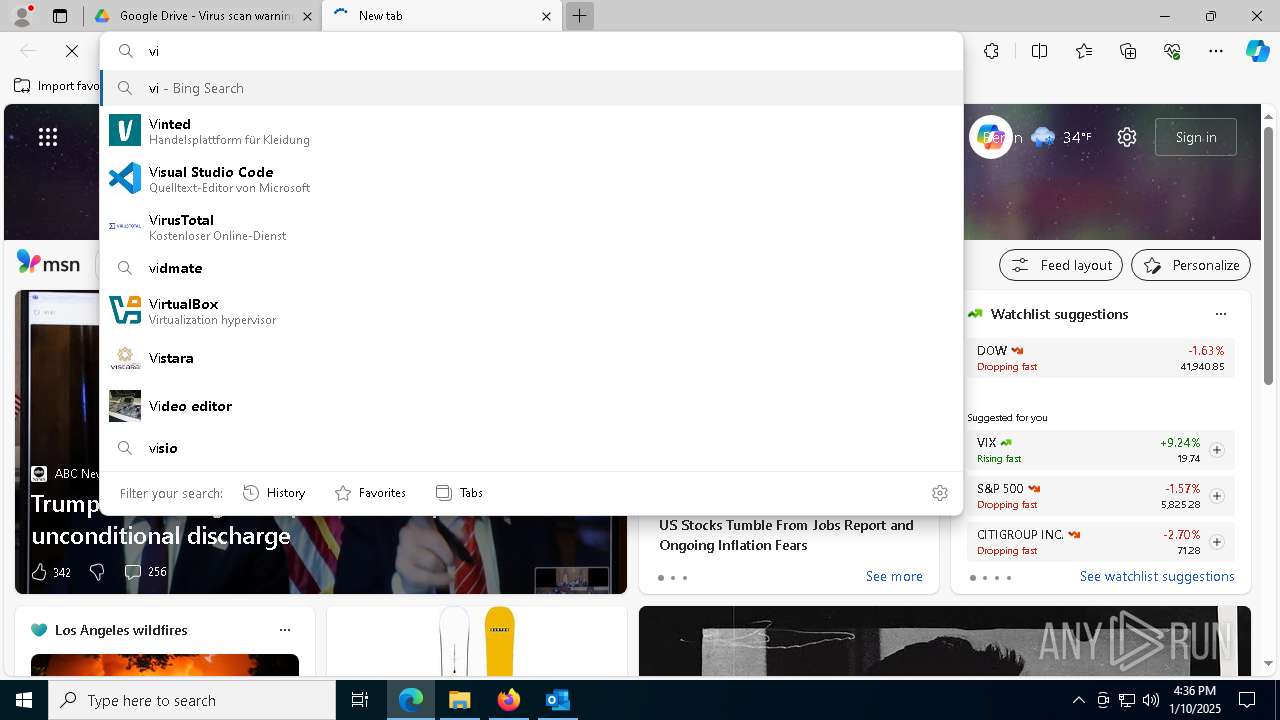Open Collections icon in toolbar
The image size is (1280, 720).
click(x=1128, y=51)
